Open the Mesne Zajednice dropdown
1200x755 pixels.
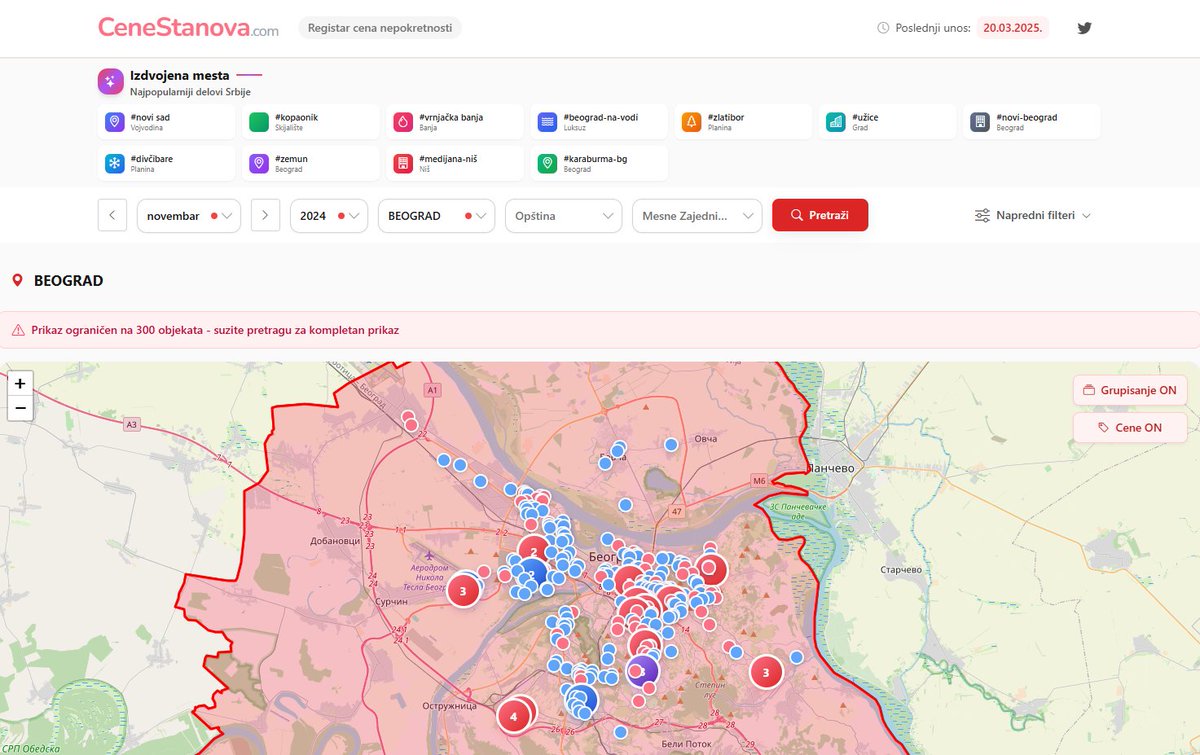[697, 215]
